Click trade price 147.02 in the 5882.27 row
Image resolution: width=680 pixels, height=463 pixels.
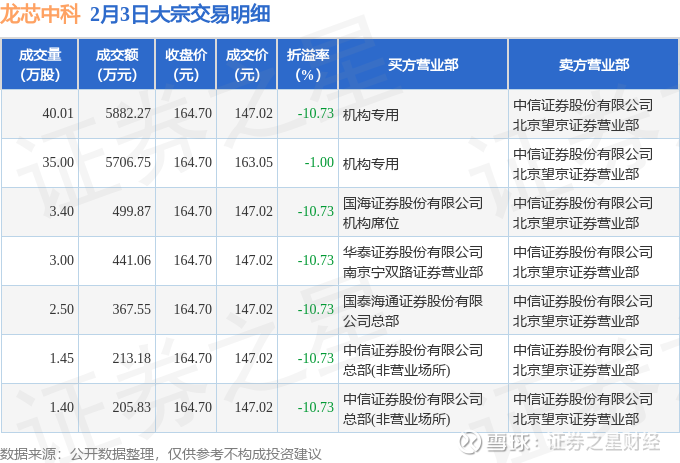pyautogui.click(x=254, y=114)
